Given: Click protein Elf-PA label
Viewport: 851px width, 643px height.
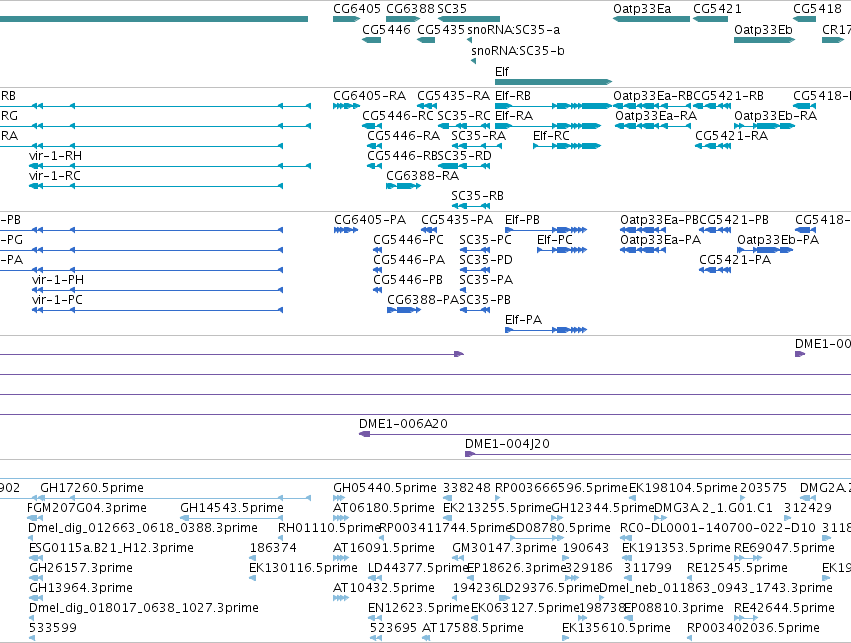Looking at the screenshot, I should coord(523,320).
